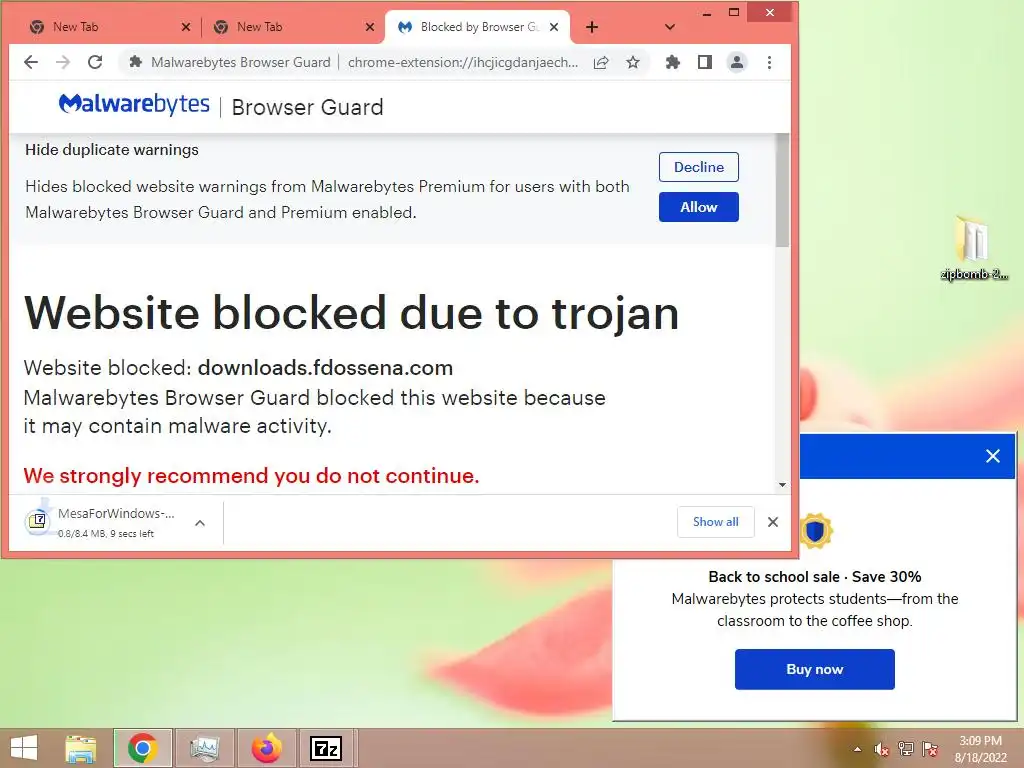Open a new tab with the plus button
Viewport: 1024px width, 768px height.
(592, 27)
